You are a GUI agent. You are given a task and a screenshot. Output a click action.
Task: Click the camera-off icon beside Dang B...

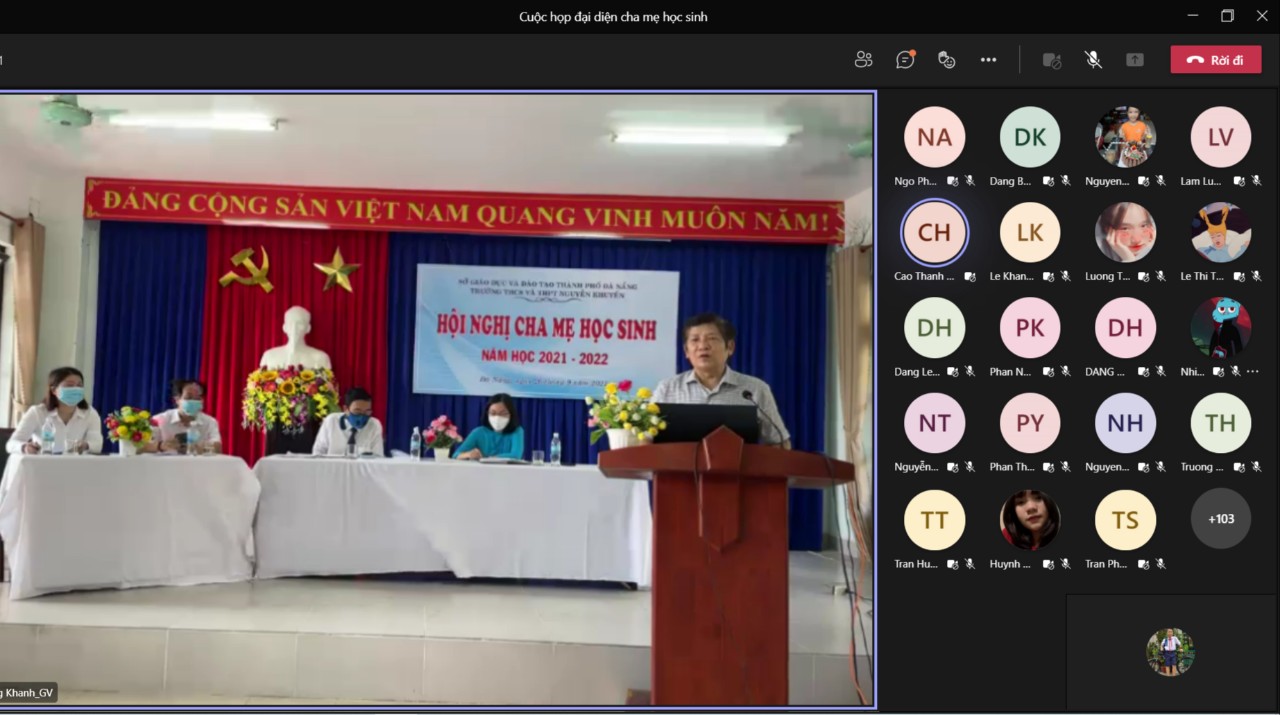click(x=1049, y=181)
